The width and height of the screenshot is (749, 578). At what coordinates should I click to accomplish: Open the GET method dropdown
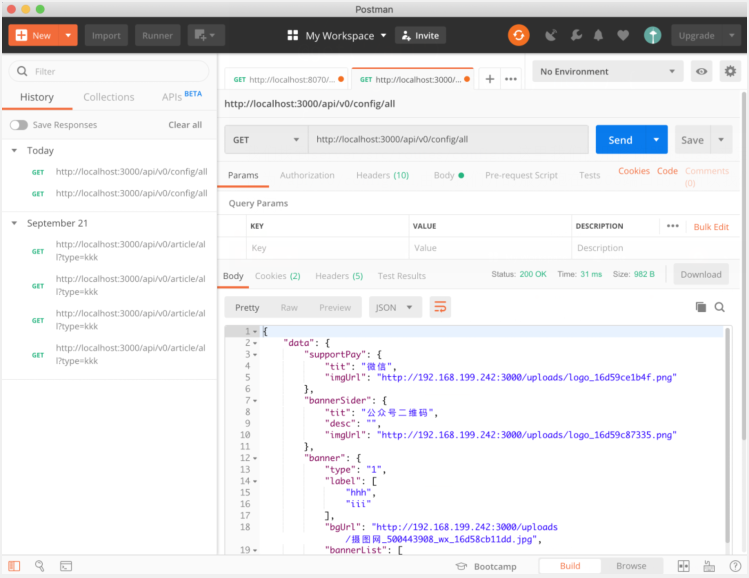(x=266, y=139)
